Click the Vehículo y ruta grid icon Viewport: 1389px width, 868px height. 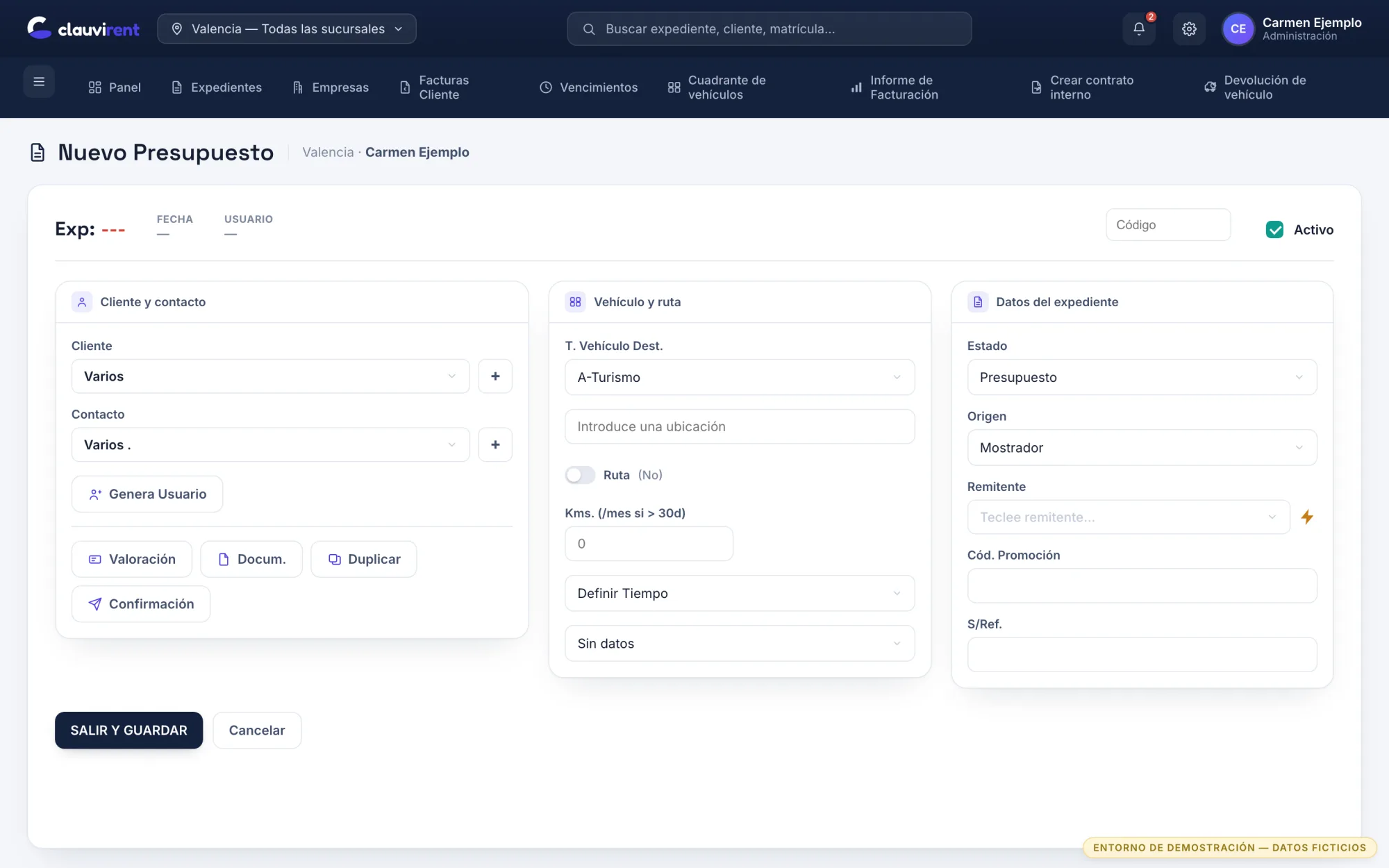(x=575, y=302)
